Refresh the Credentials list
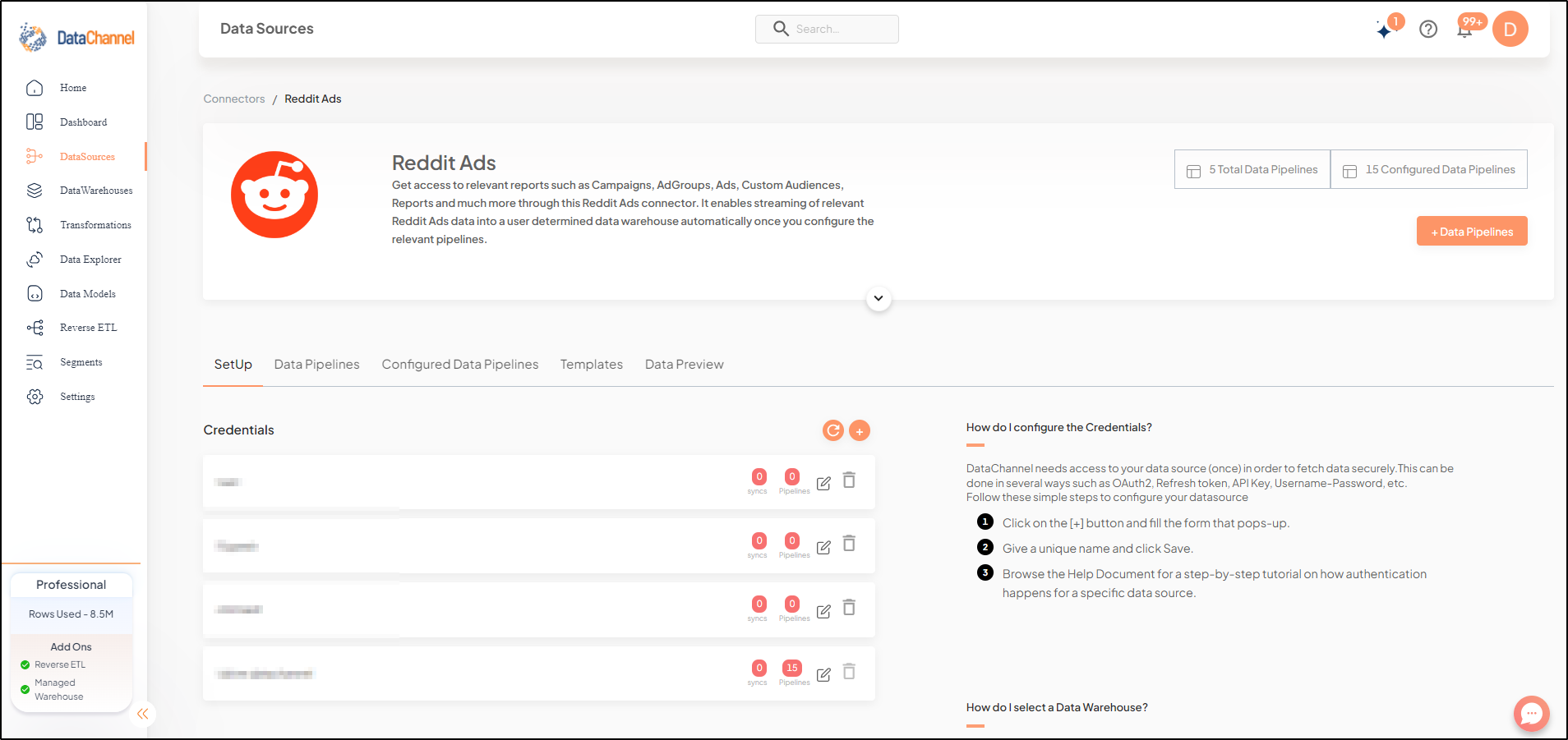The image size is (1568, 740). tap(833, 430)
